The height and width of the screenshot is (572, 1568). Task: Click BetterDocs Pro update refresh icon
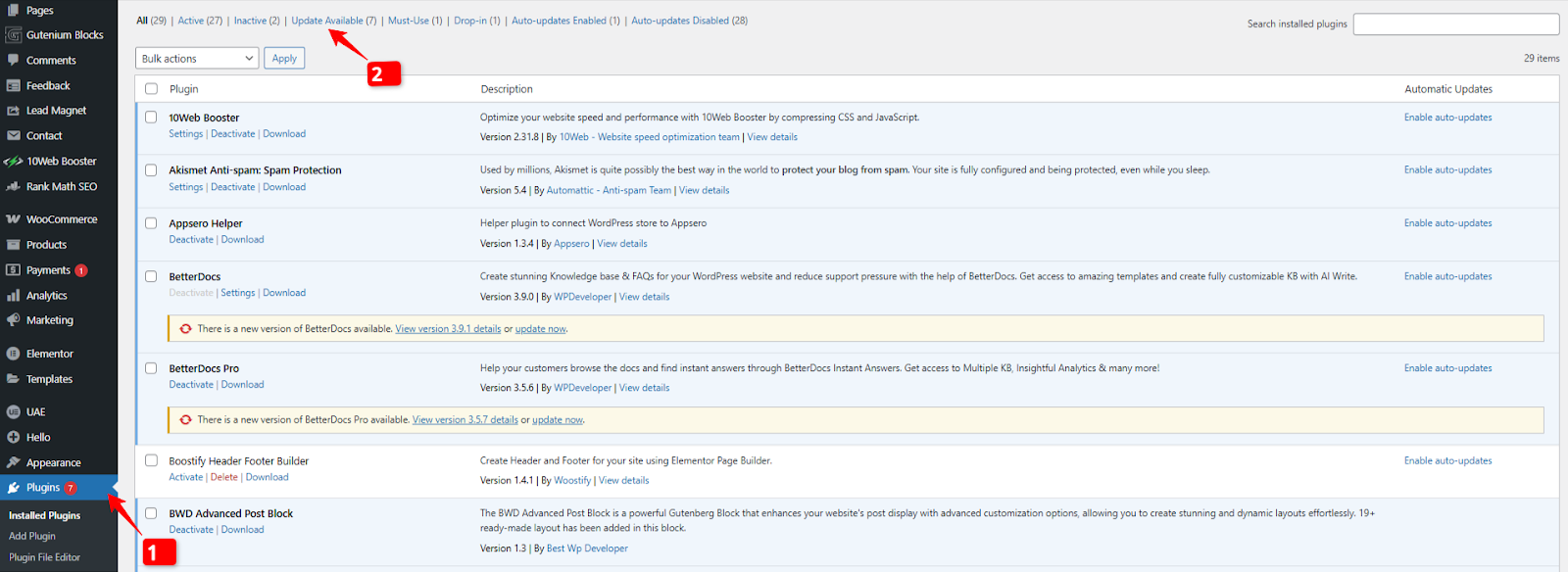click(x=185, y=420)
